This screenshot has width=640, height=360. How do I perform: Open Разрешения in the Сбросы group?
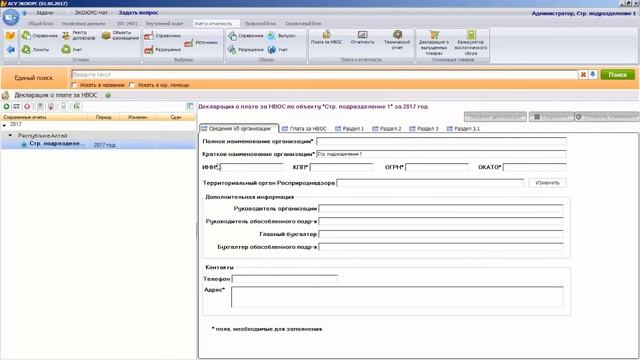click(x=246, y=50)
